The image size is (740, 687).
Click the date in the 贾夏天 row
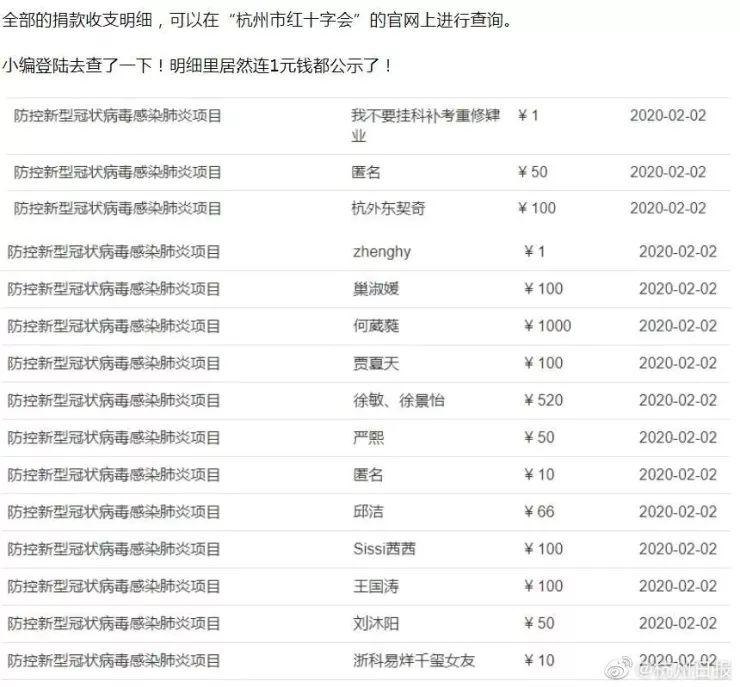678,363
